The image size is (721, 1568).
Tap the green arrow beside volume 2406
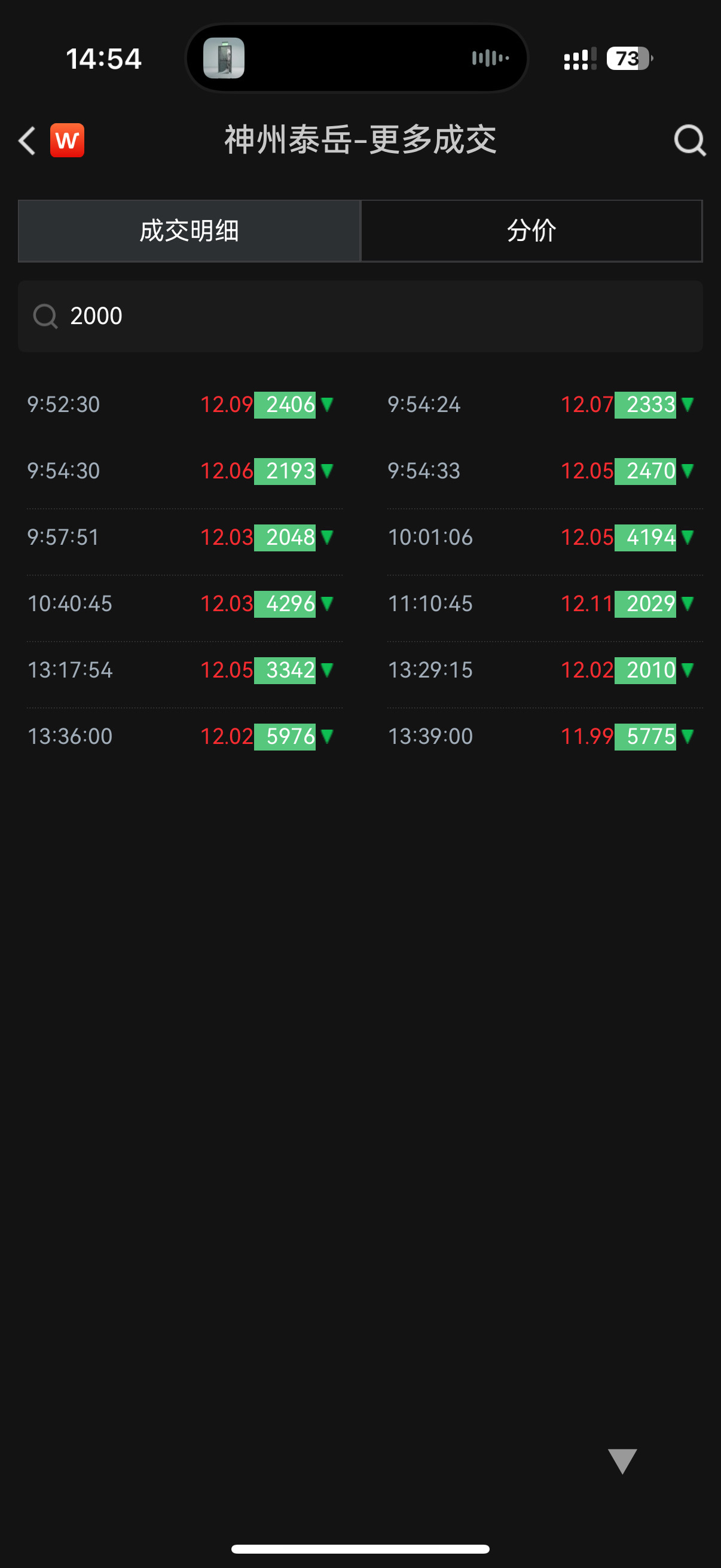coord(328,405)
